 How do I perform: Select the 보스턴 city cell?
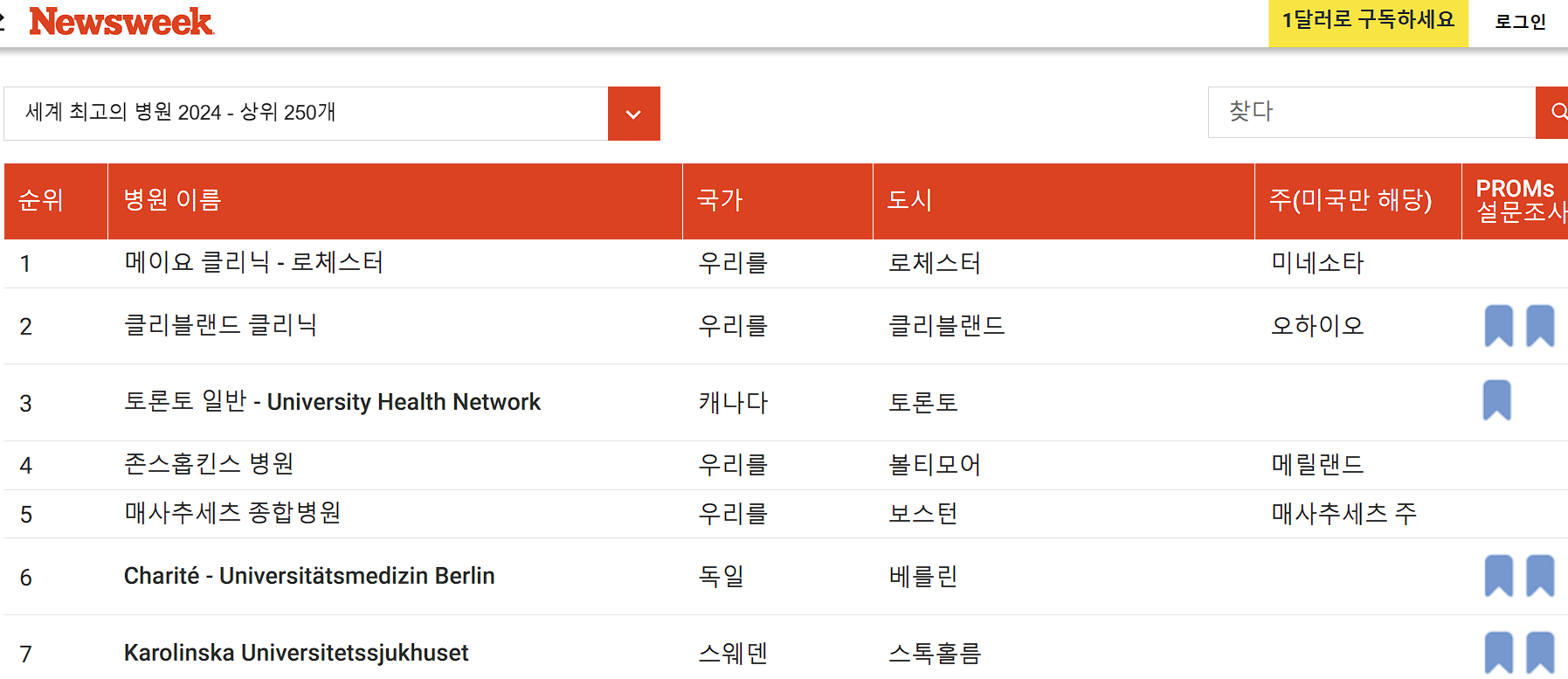(x=923, y=514)
